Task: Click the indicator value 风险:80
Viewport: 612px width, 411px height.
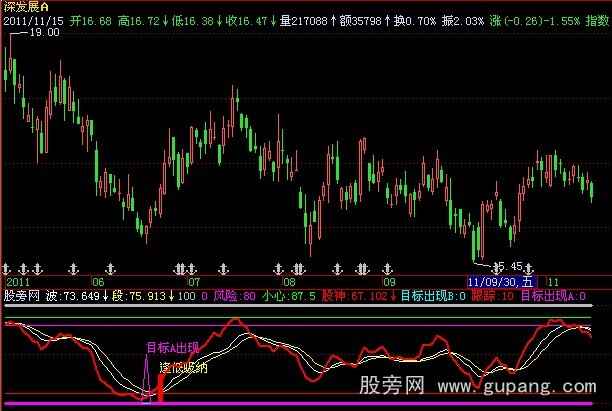Action: (x=234, y=296)
